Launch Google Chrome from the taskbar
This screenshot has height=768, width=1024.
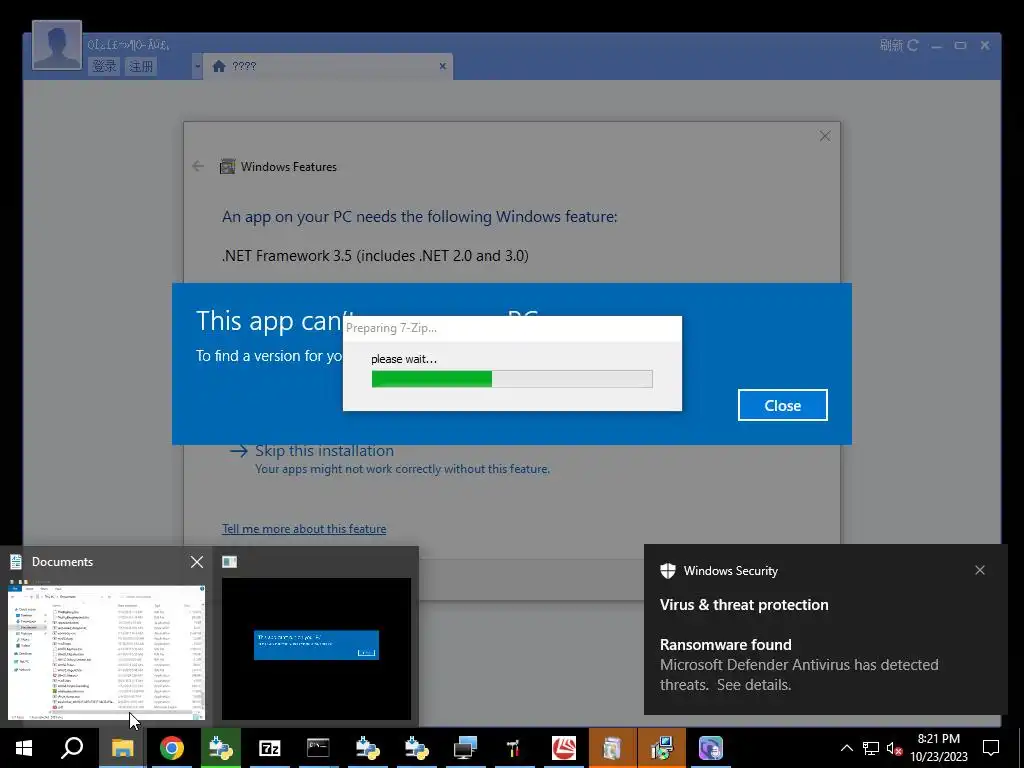[172, 748]
